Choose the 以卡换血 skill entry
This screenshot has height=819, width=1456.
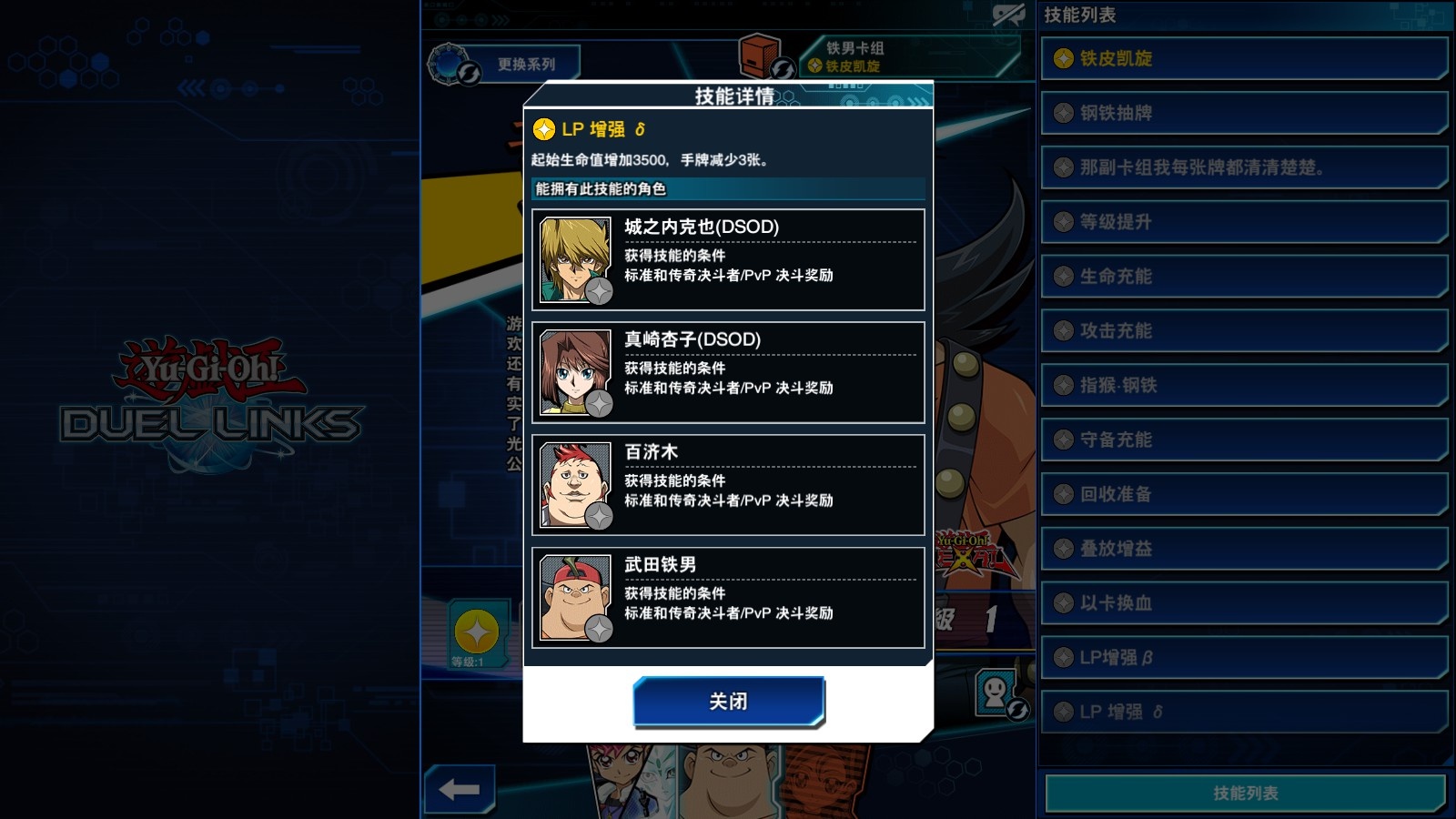coord(1245,603)
